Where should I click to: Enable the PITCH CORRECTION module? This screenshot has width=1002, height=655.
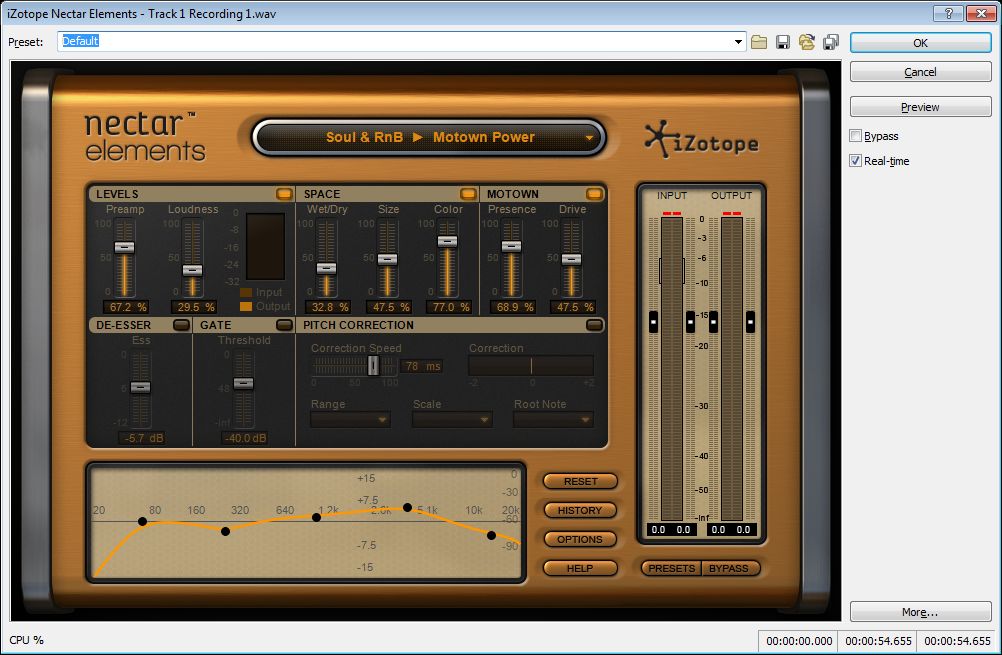click(594, 325)
